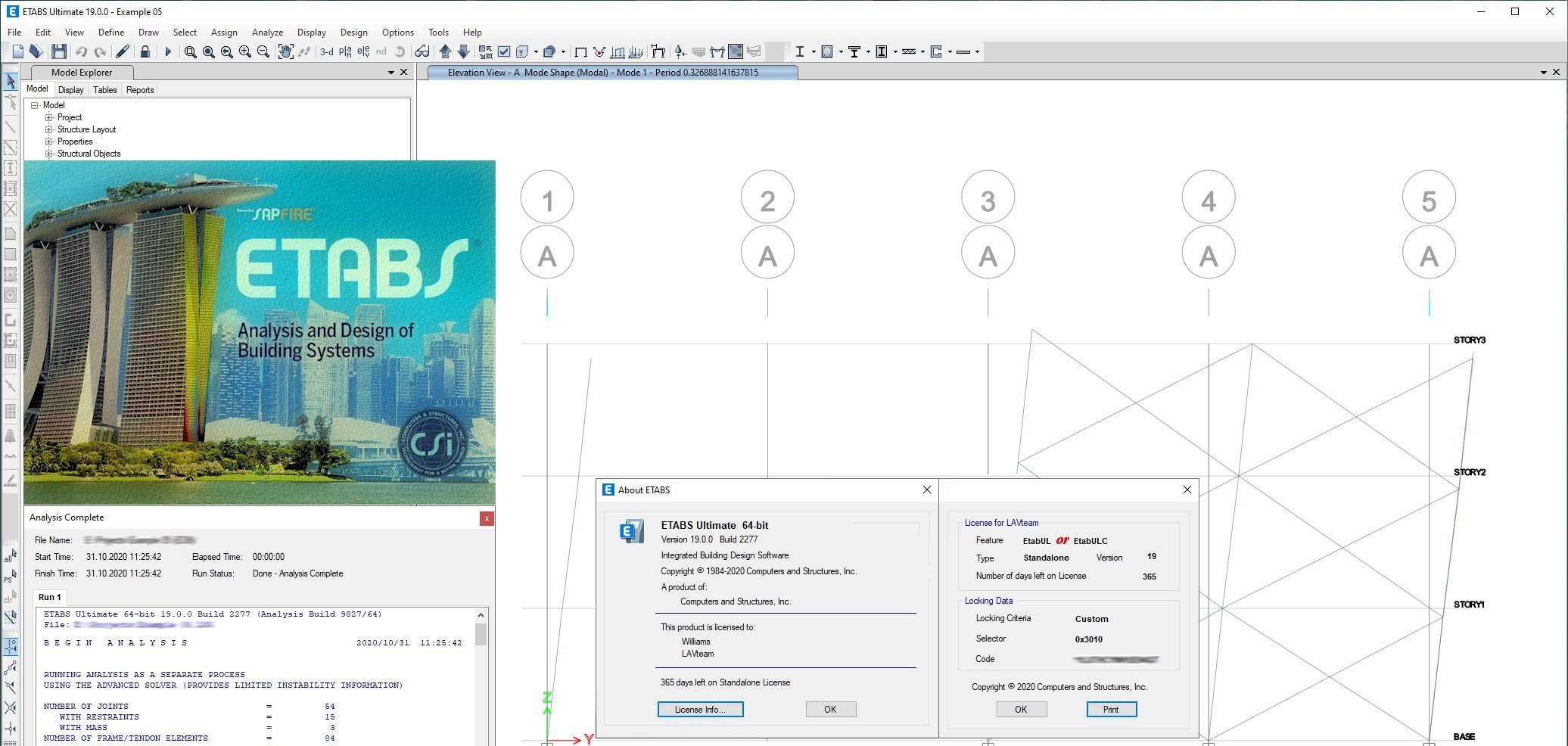
Task: Save the model with floppy icon
Action: (59, 51)
